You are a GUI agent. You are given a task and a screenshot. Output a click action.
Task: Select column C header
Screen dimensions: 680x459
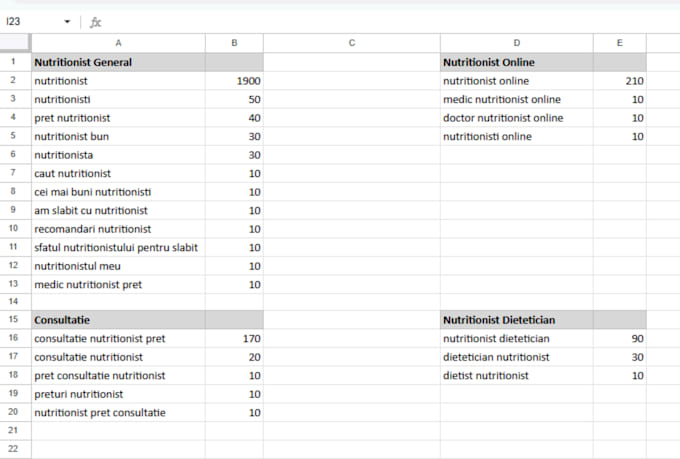352,43
